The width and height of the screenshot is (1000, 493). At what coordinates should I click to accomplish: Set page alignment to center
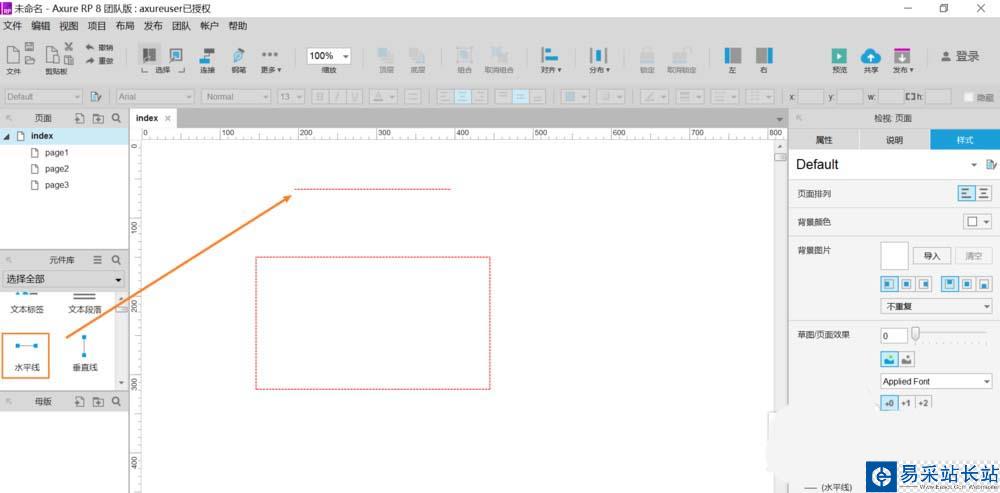pyautogui.click(x=983, y=193)
